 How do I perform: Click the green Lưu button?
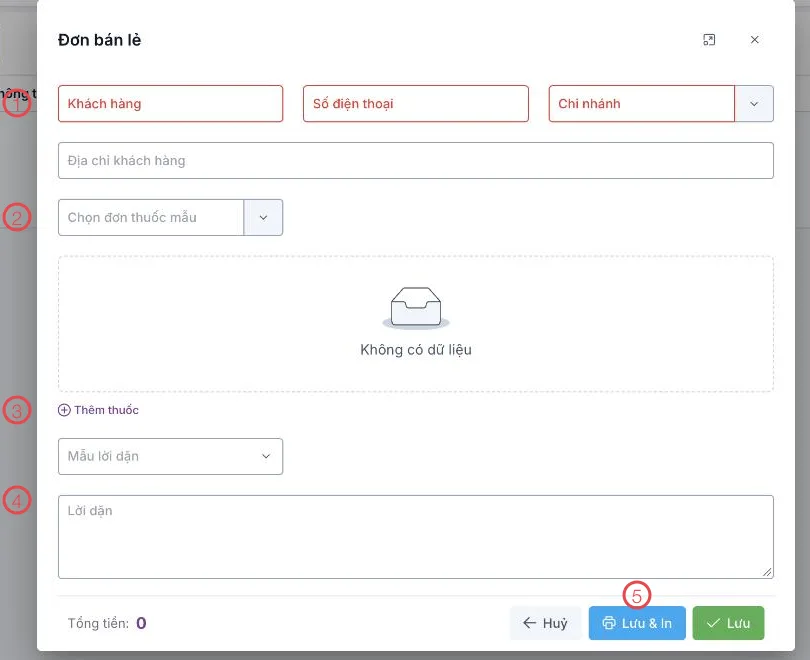[728, 623]
